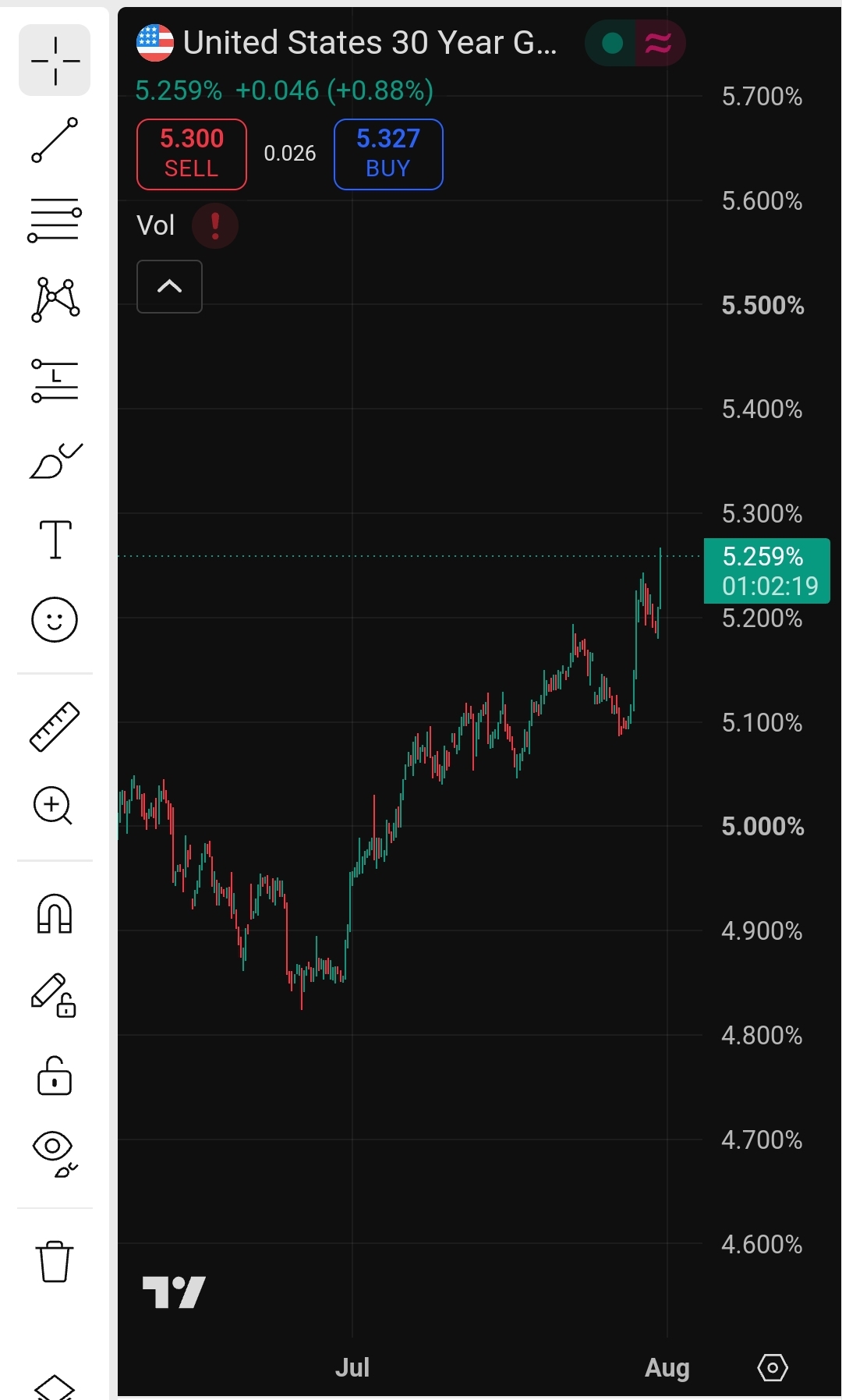
Task: Choose the XABCD pattern tool
Action: point(55,299)
